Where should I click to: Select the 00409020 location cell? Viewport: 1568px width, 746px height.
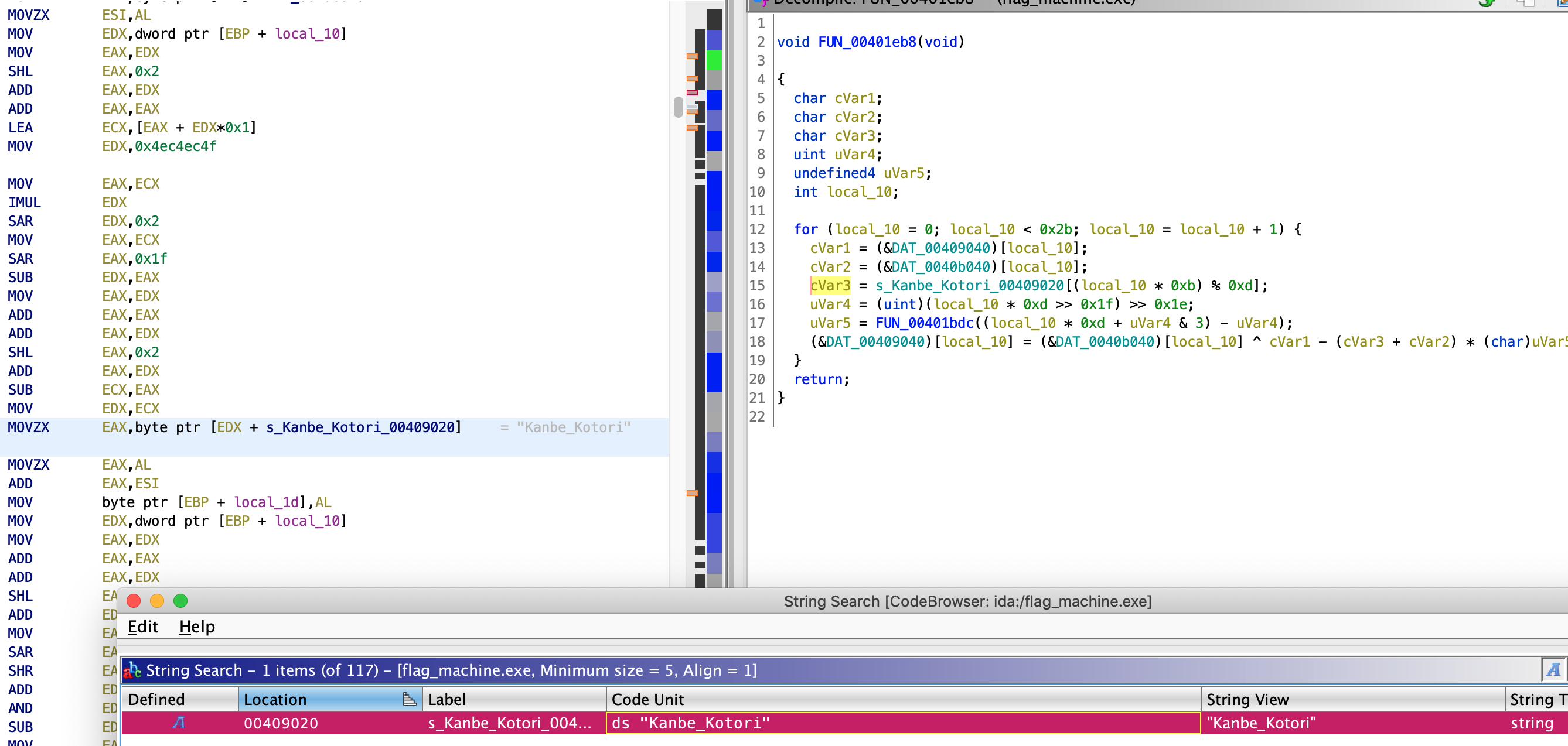330,723
